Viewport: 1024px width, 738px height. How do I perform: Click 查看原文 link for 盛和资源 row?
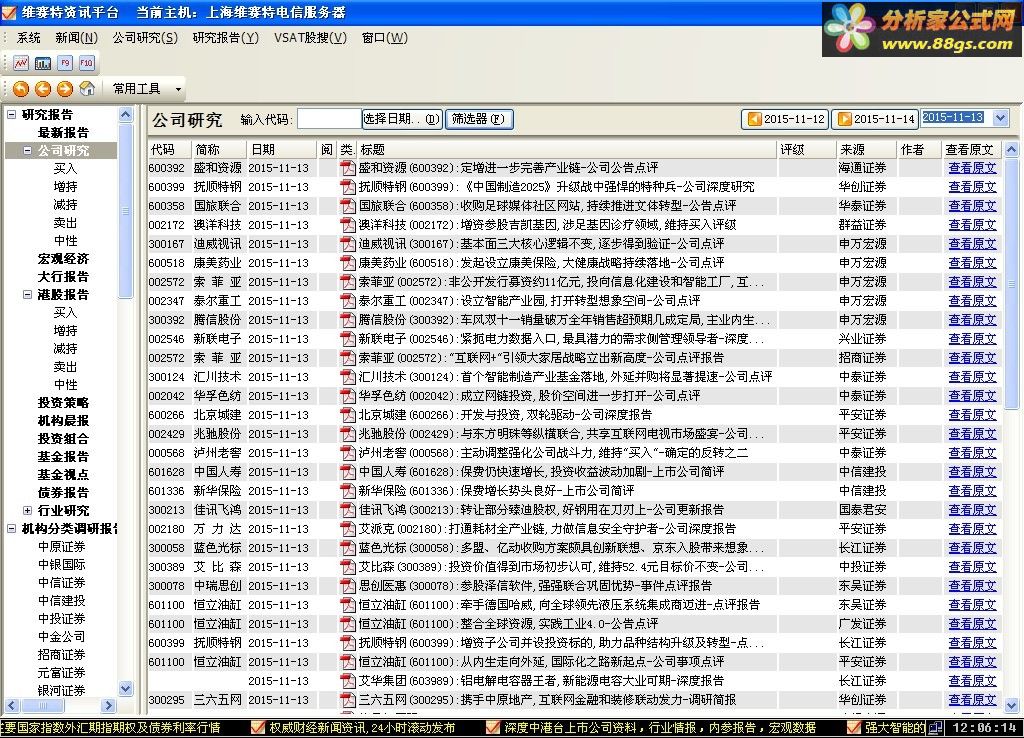click(972, 168)
